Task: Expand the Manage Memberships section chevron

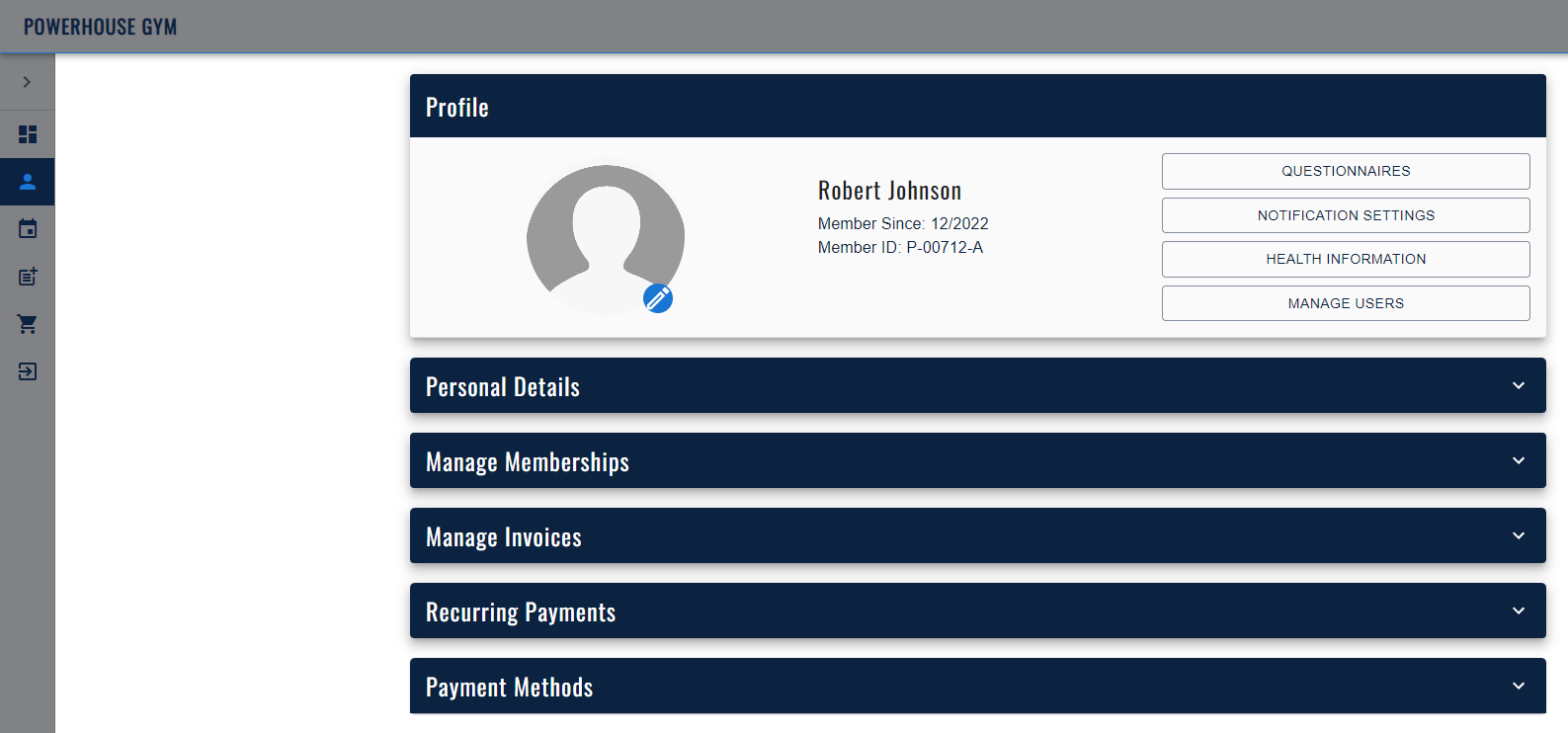Action: pos(1519,460)
